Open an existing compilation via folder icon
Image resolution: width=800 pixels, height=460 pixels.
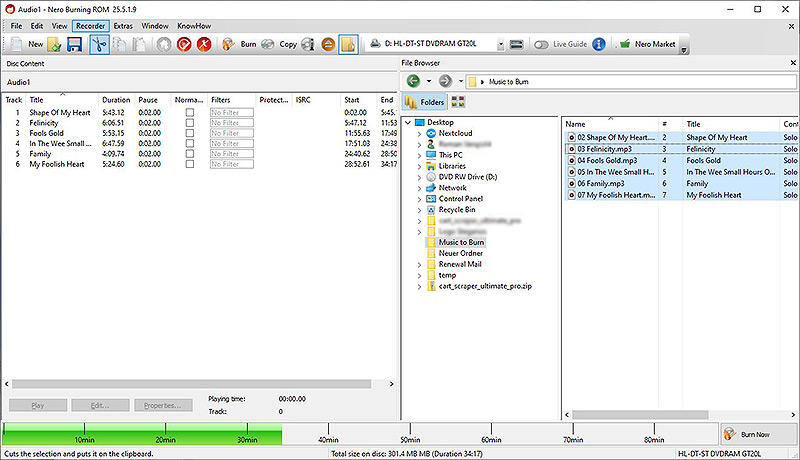(54, 44)
